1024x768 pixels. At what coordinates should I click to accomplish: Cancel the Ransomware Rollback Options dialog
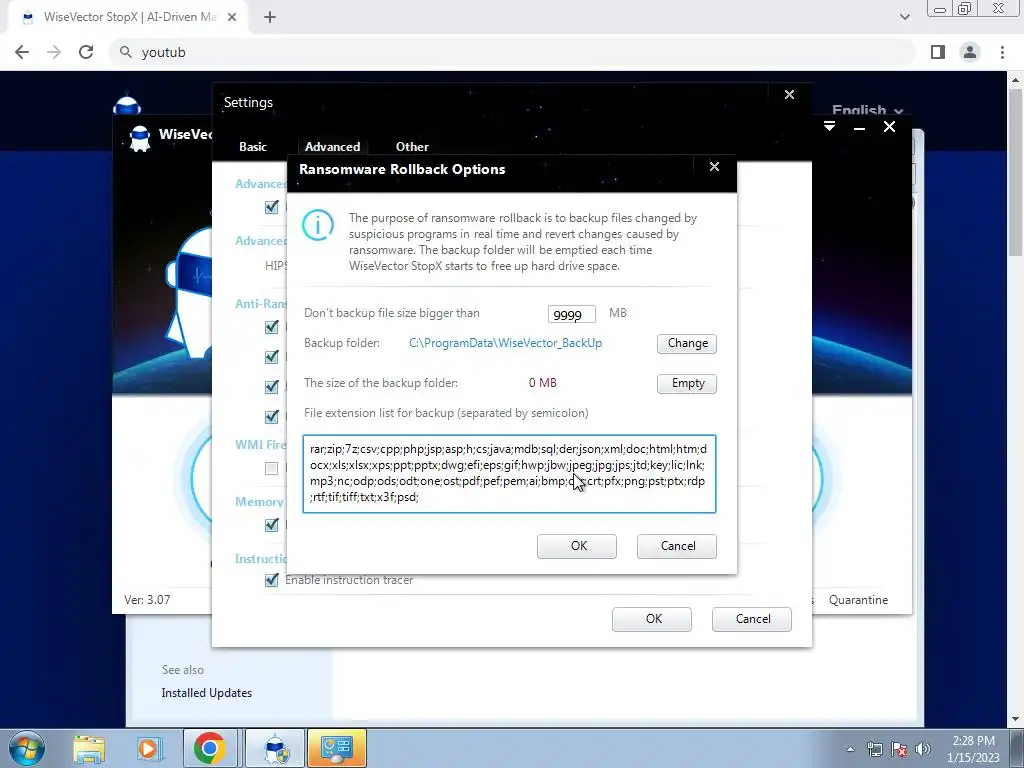[677, 546]
